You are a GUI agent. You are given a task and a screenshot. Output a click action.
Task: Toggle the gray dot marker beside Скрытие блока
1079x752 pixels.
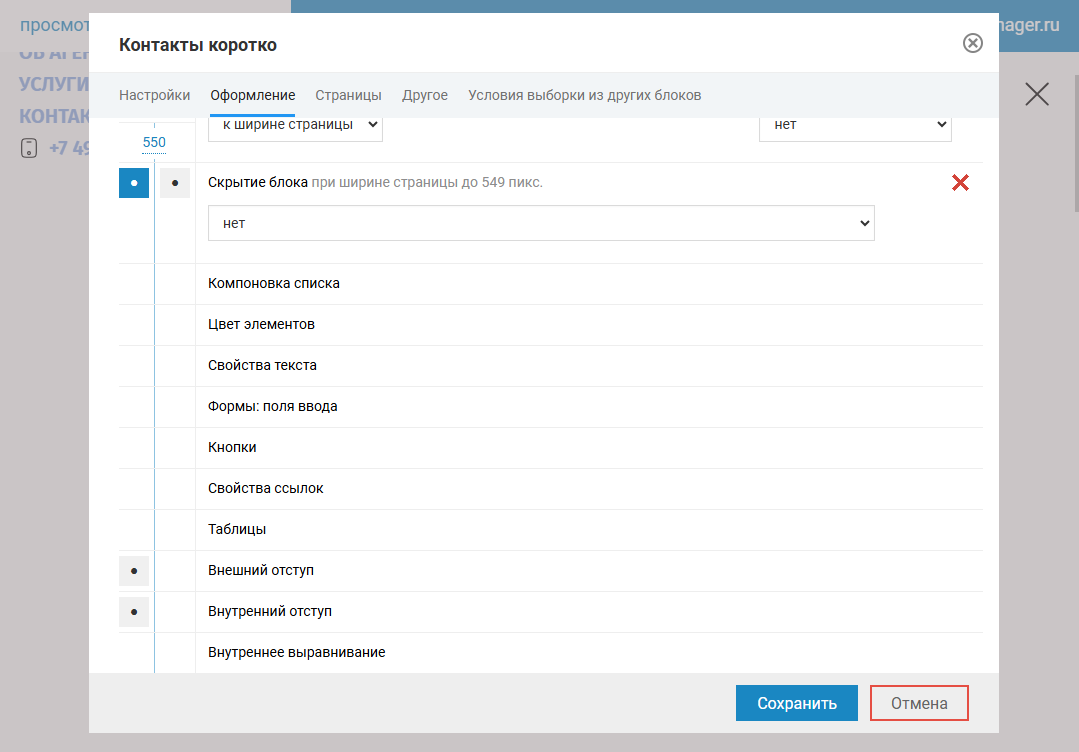pos(175,183)
